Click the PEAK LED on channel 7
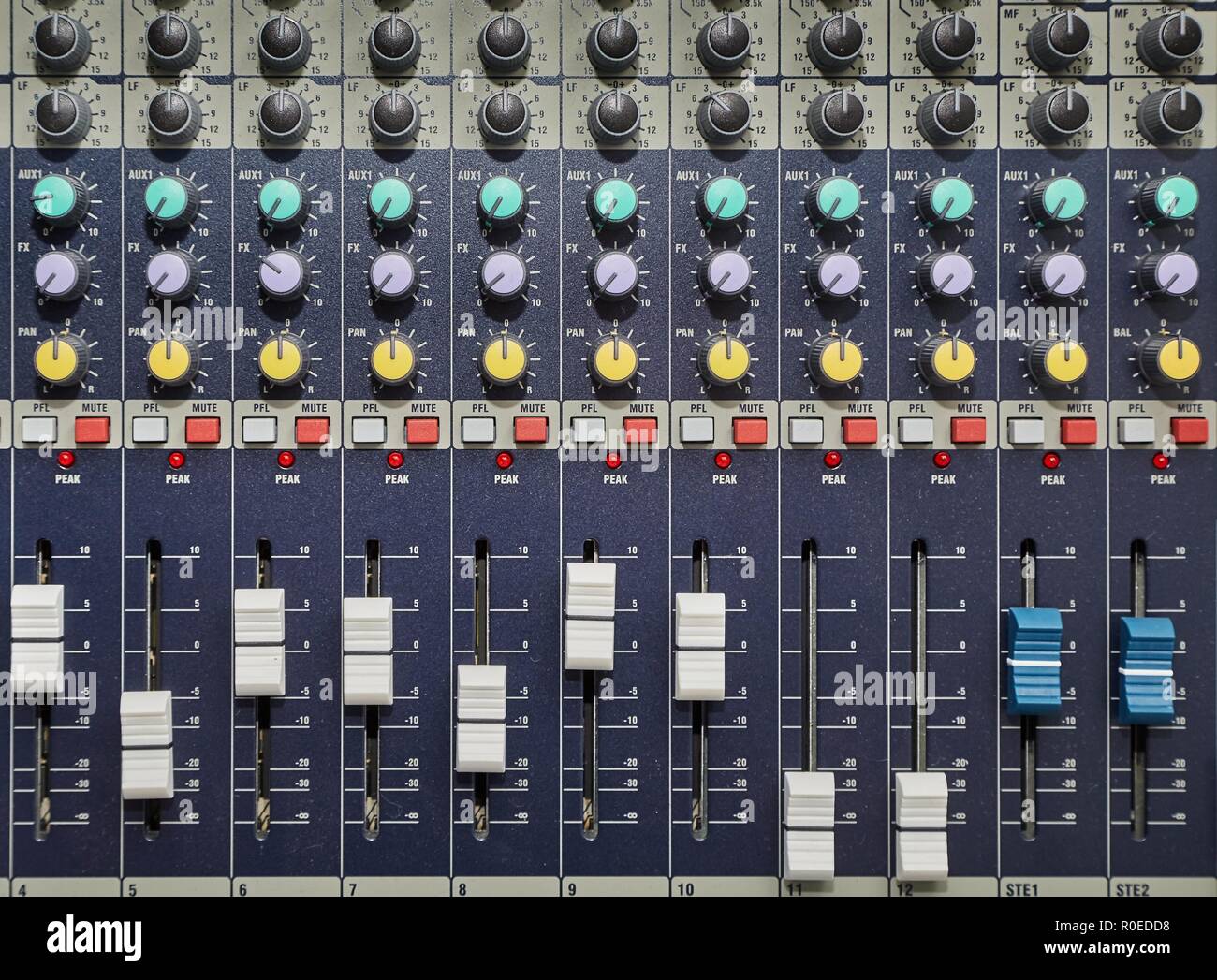The width and height of the screenshot is (1217, 980). tap(394, 461)
